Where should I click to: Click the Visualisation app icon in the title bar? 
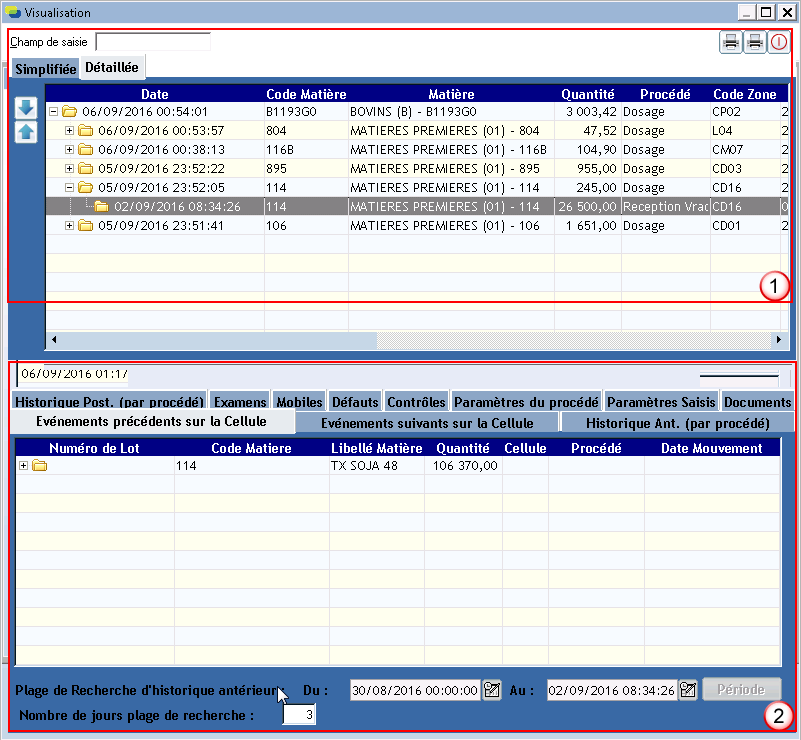click(13, 12)
